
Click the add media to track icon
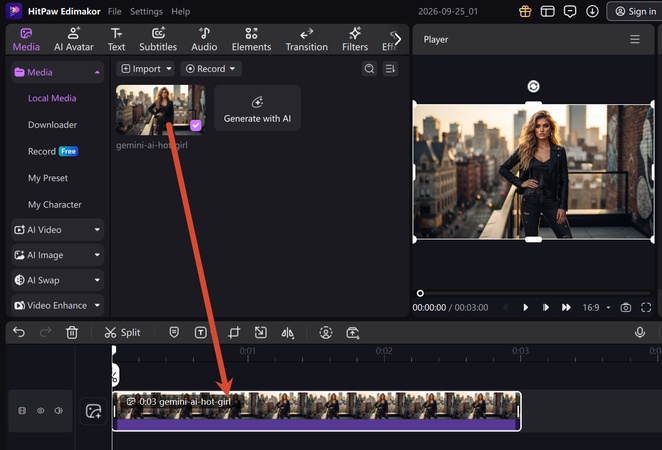(x=93, y=411)
